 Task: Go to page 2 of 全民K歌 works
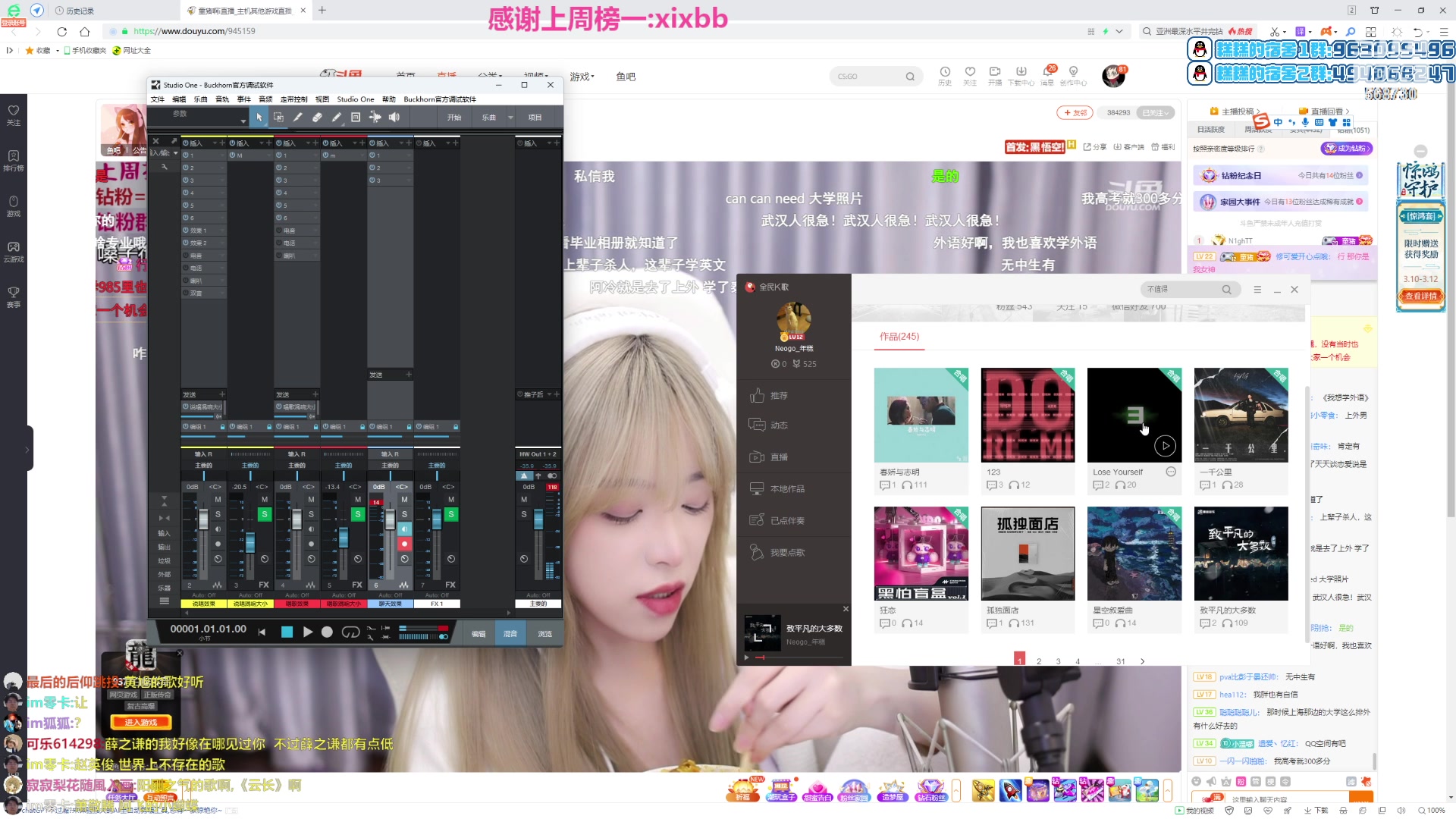tap(1039, 661)
